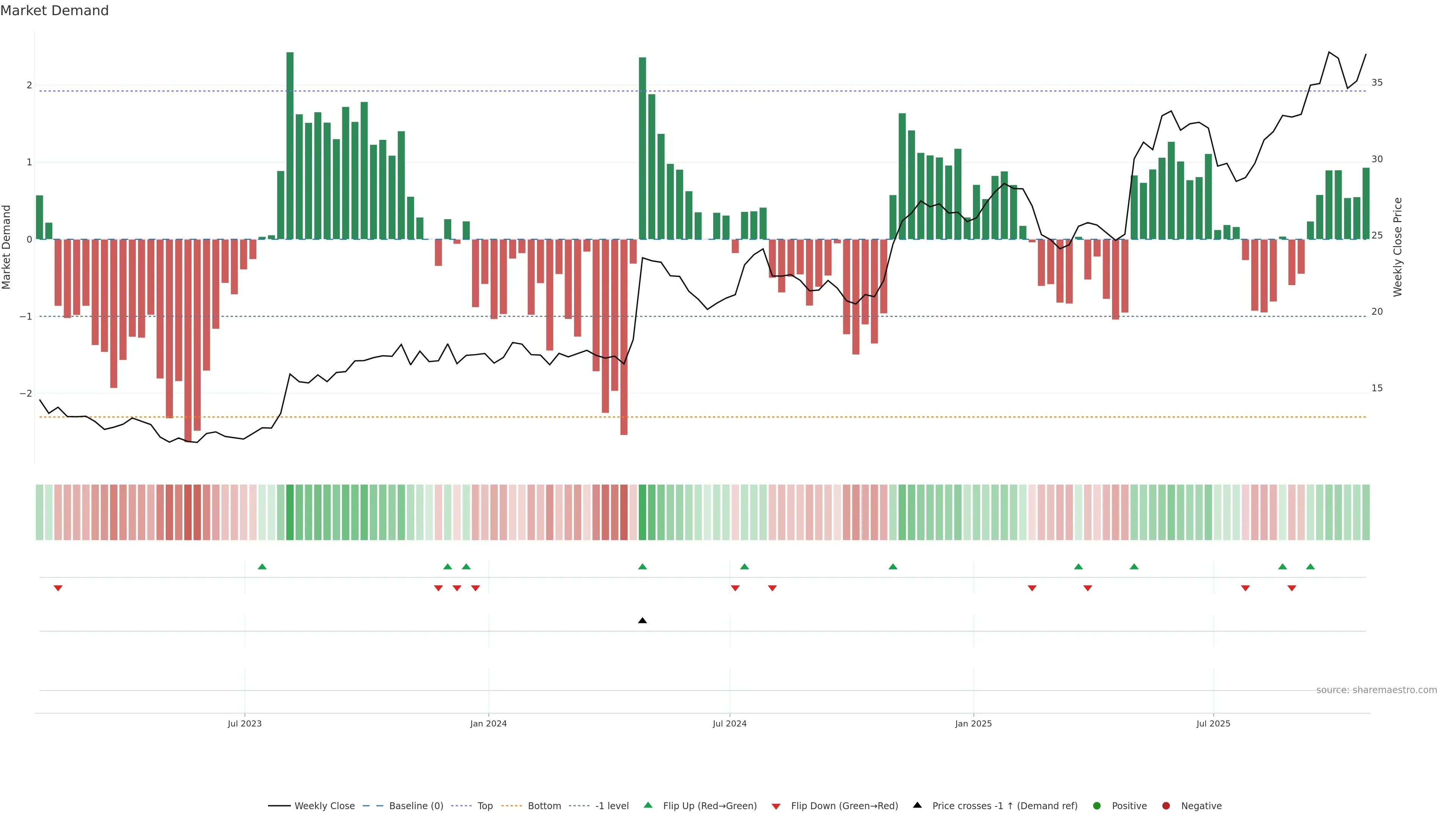Click the Market Demand chart title
Screen dimensions: 1456x819
[x=54, y=11]
